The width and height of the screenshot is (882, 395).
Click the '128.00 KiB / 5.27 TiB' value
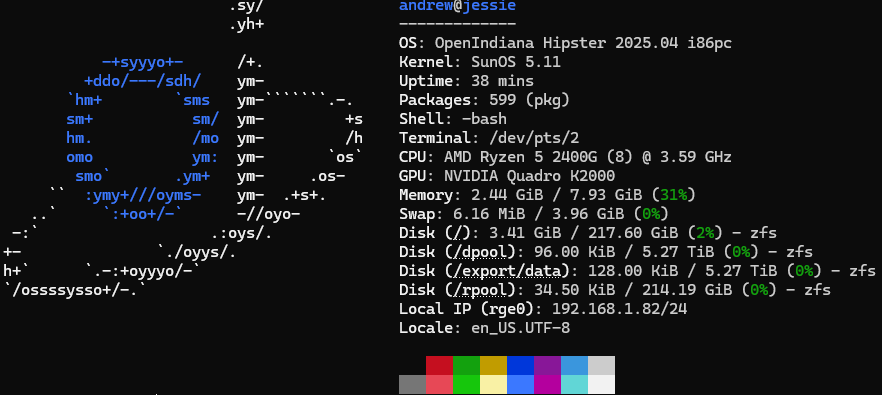pyautogui.click(x=682, y=271)
